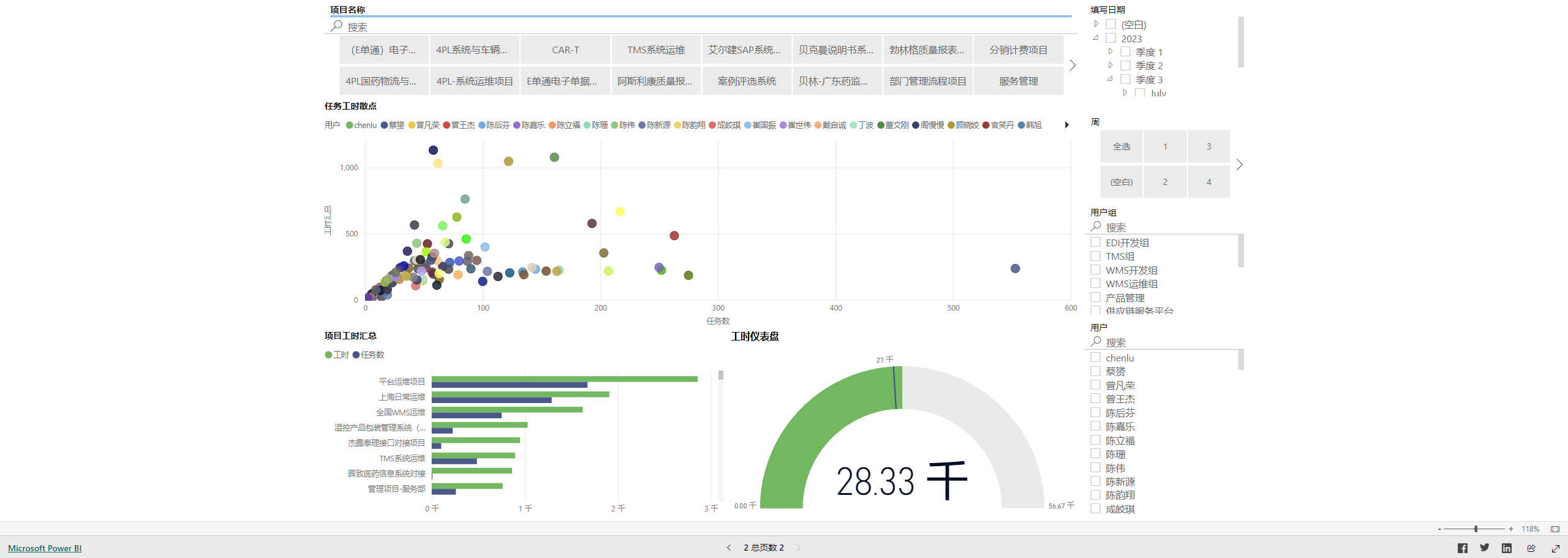Select the CAR-T project tile
This screenshot has height=558, width=1568.
[565, 50]
